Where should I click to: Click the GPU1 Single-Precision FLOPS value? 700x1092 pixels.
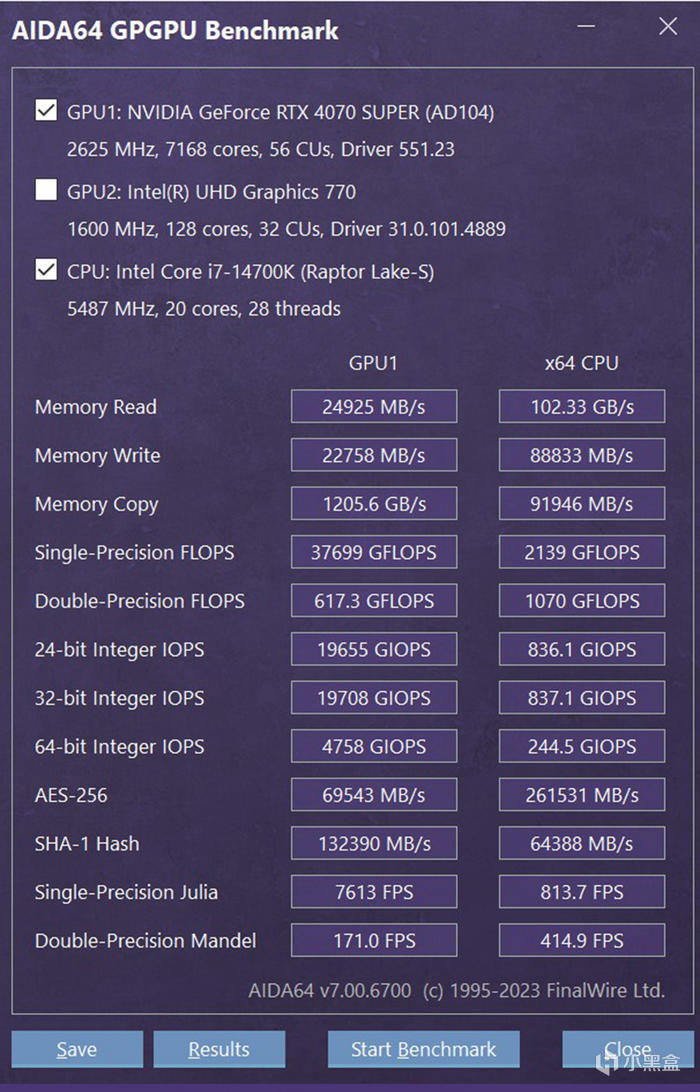tap(373, 552)
